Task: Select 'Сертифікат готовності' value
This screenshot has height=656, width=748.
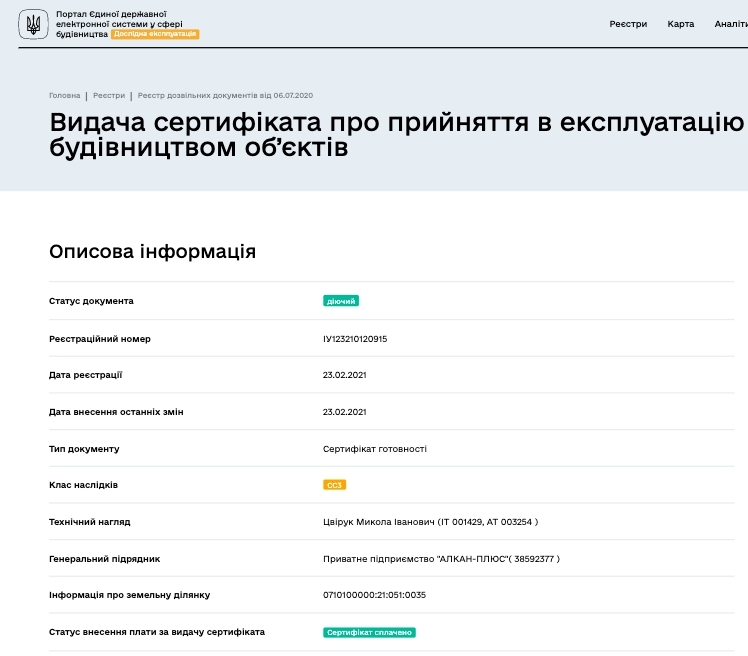Action: pyautogui.click(x=374, y=449)
